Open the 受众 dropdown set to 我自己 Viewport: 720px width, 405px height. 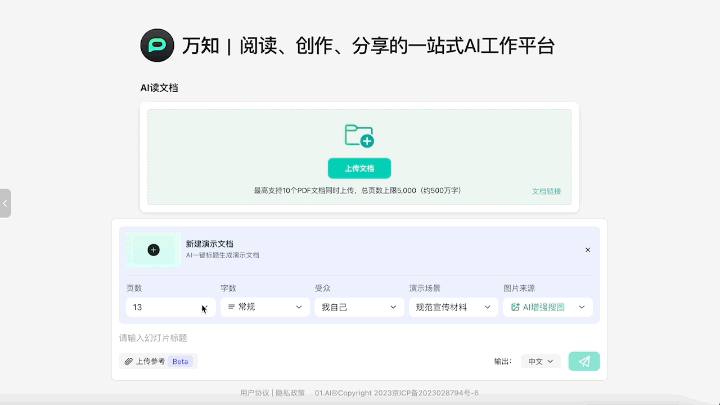(x=359, y=307)
